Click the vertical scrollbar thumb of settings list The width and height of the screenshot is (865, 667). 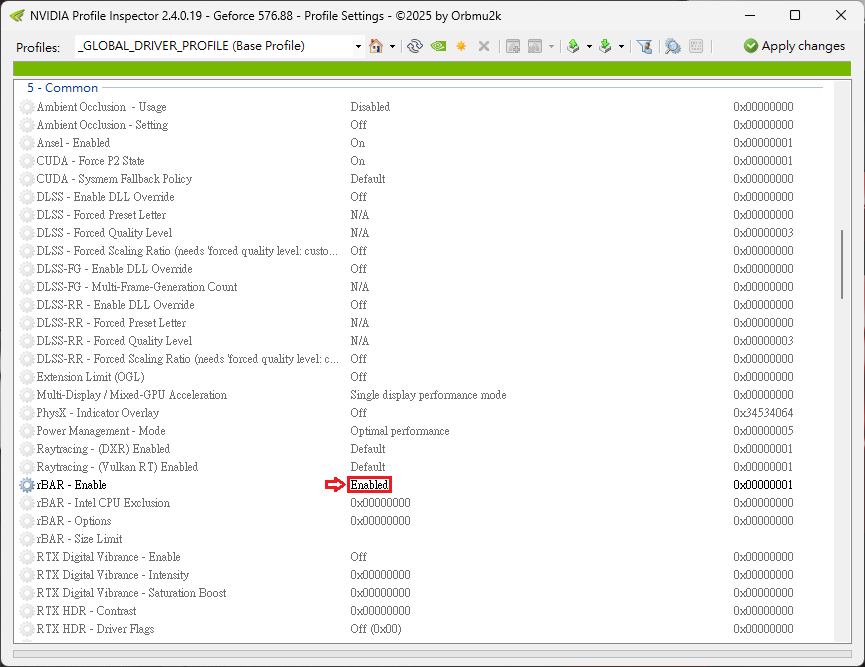842,264
